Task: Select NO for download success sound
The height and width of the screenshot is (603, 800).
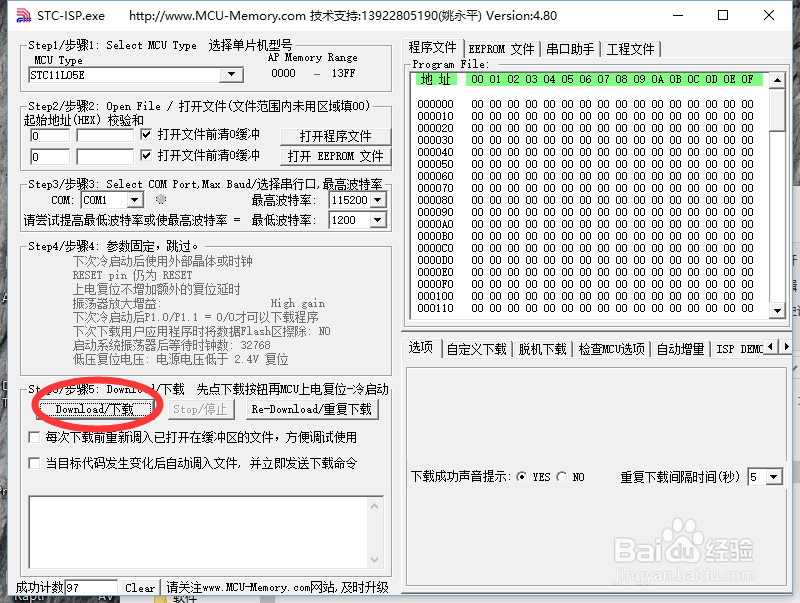Action: [562, 476]
